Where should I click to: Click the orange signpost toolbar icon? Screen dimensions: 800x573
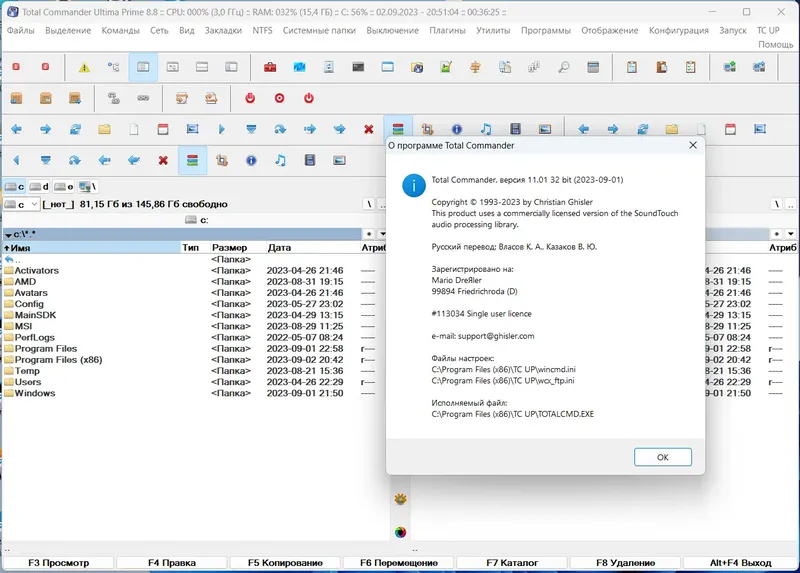[476, 67]
